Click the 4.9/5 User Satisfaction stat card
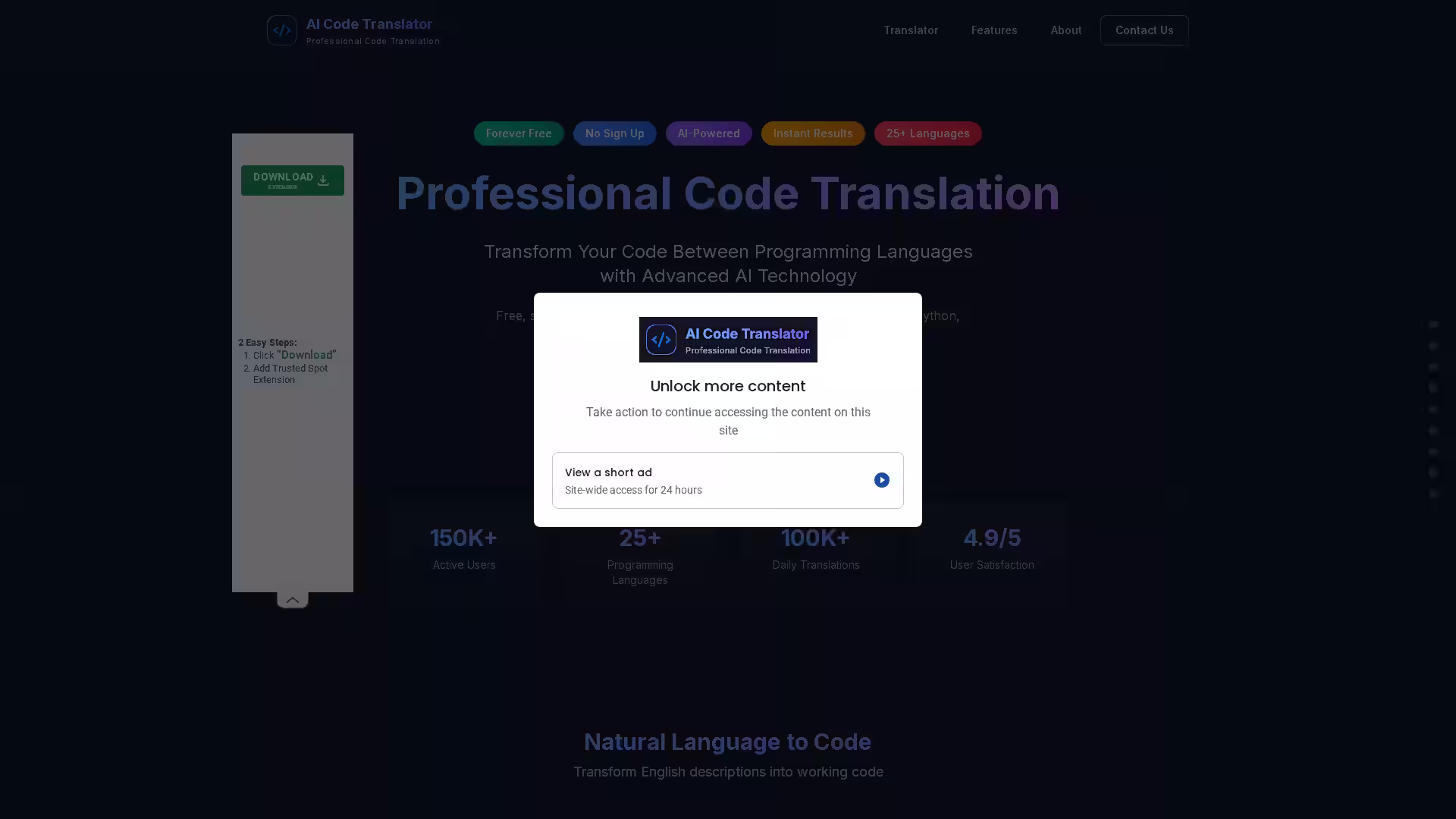1456x819 pixels. [x=991, y=549]
